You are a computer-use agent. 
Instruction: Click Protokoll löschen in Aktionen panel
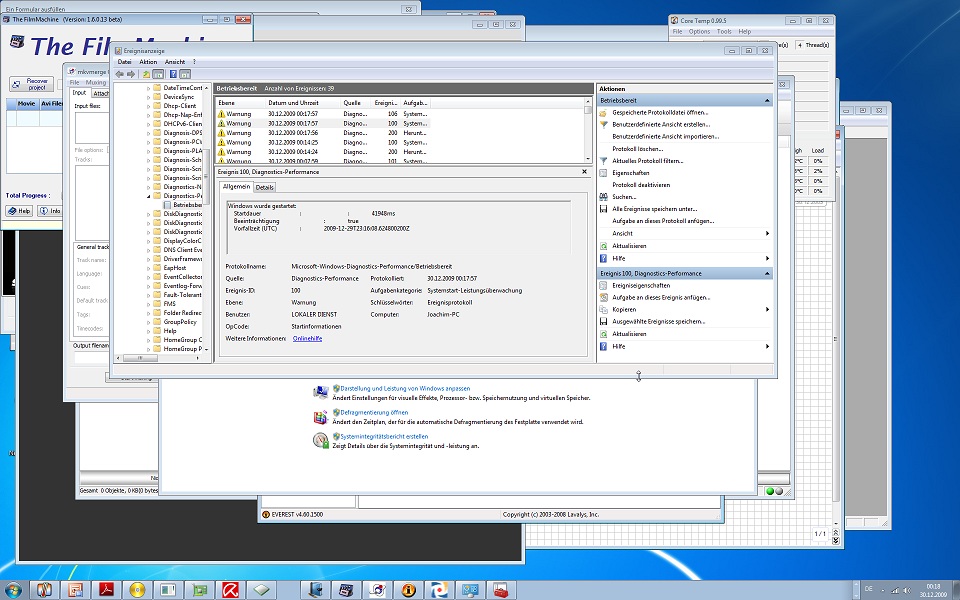tap(637, 149)
